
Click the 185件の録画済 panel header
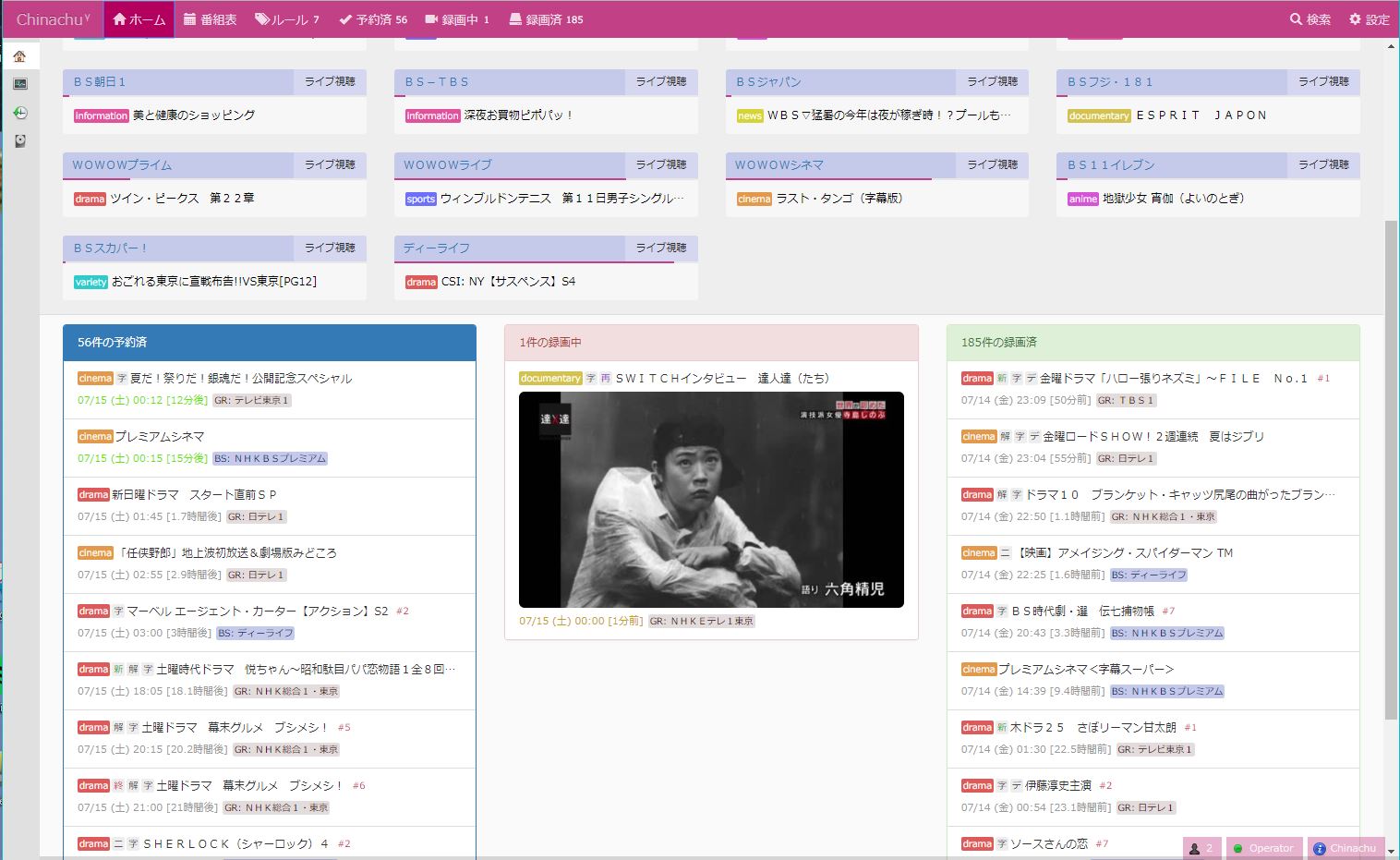coord(1153,343)
